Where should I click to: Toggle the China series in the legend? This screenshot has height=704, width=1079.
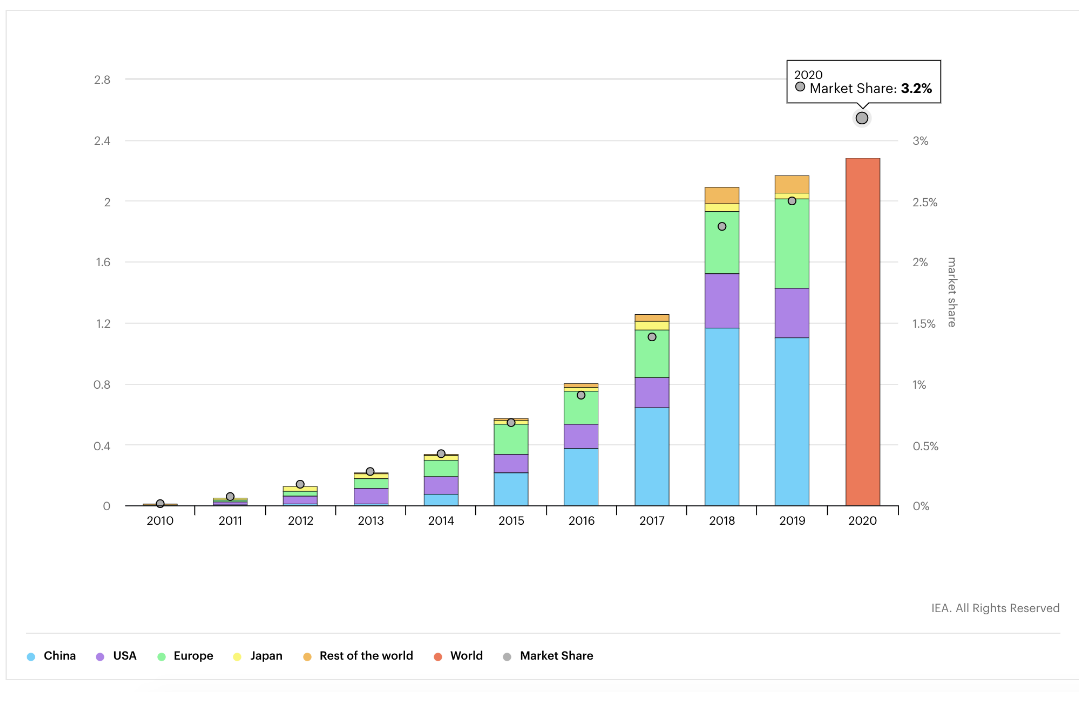52,656
